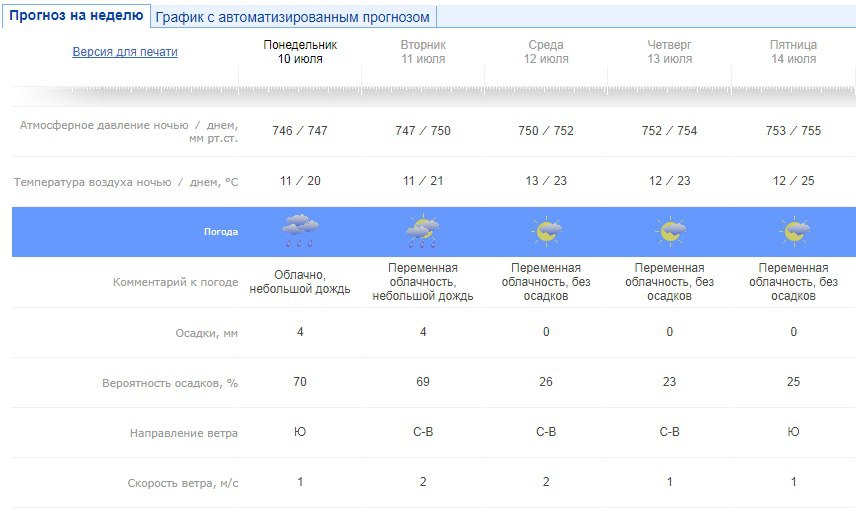Screen dimensions: 856x511
Task: Click Wednesday's partly cloudy sun icon
Action: pyautogui.click(x=546, y=231)
